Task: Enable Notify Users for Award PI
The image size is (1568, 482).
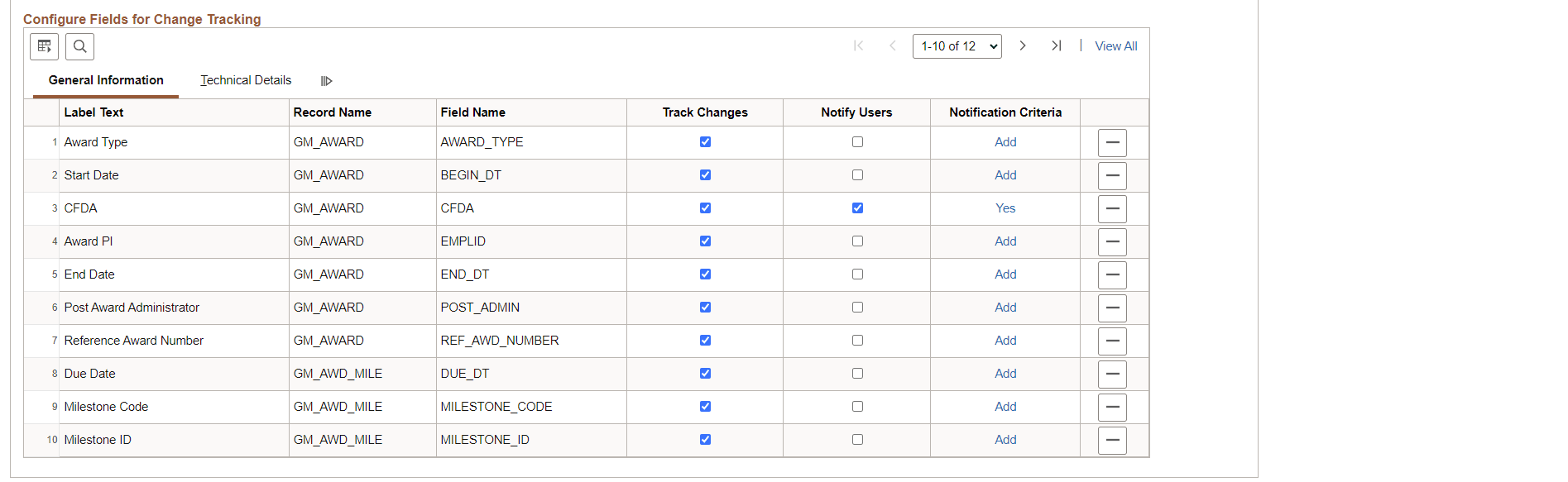Action: coord(857,241)
